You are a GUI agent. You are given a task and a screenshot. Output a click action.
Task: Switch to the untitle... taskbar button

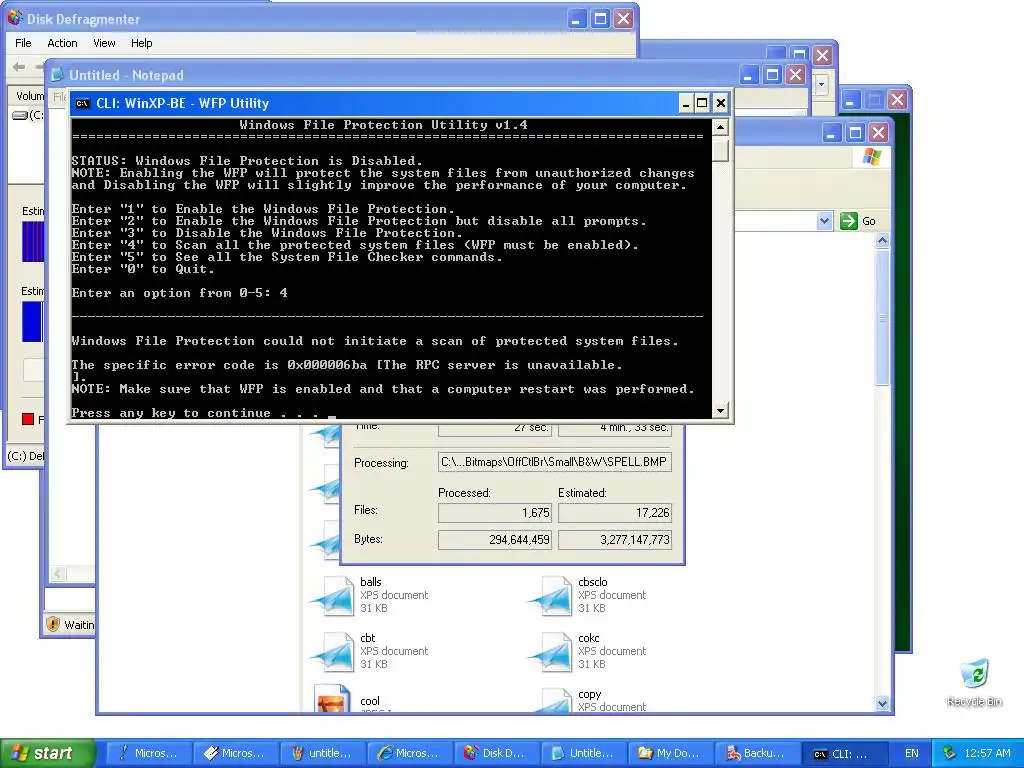point(323,753)
